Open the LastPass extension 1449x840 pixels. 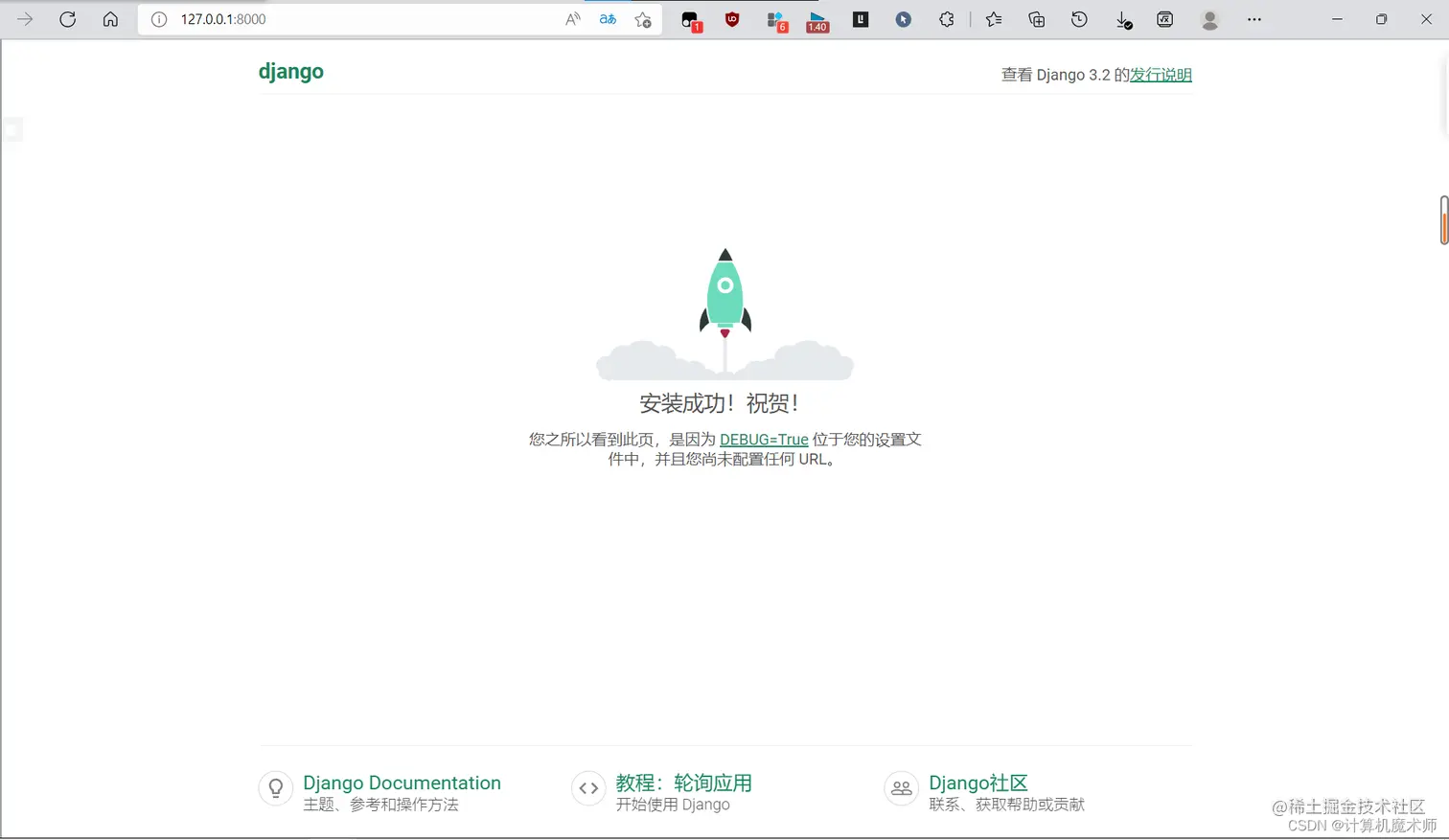click(860, 19)
